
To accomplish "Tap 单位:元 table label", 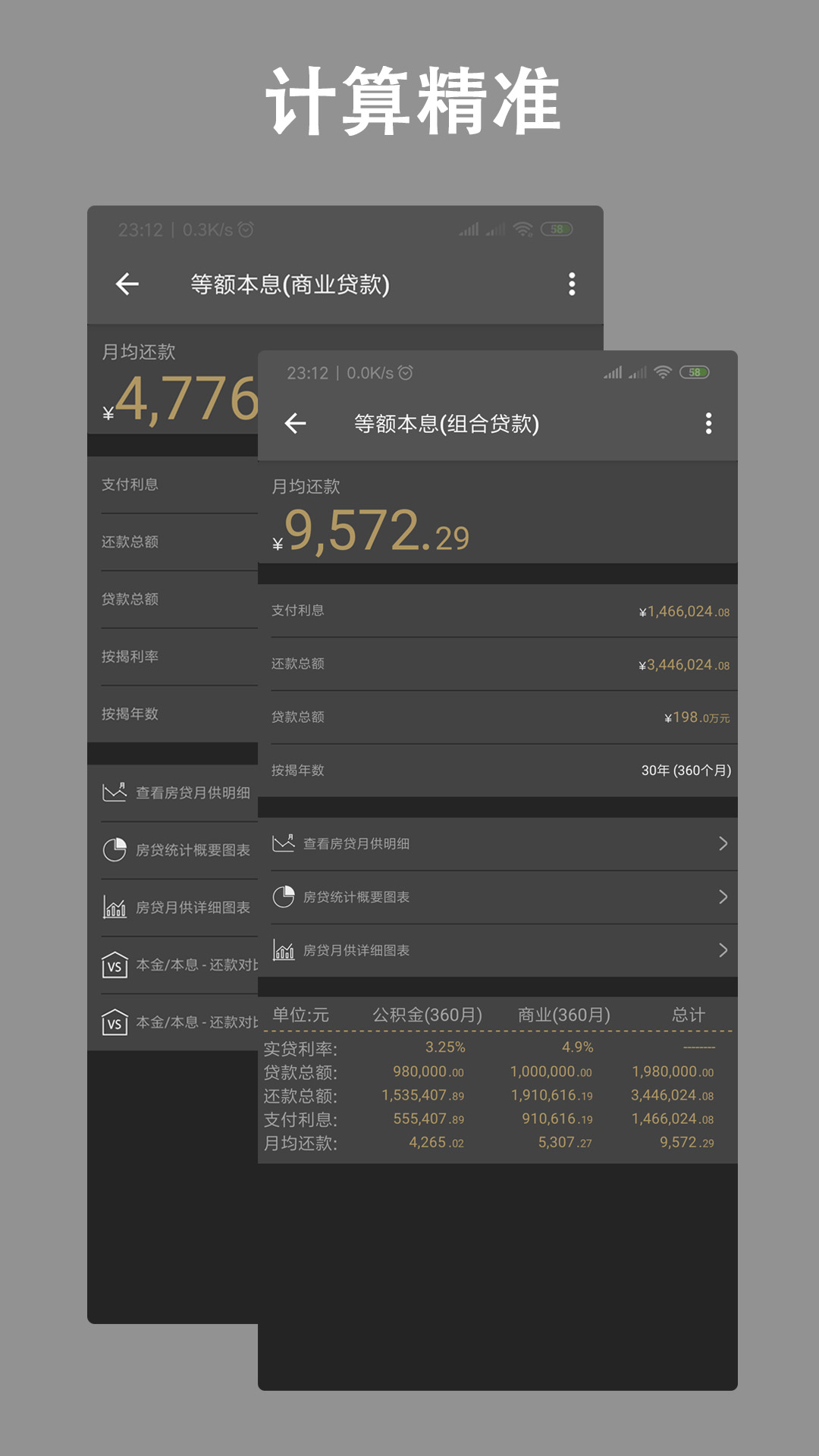I will coord(300,1015).
